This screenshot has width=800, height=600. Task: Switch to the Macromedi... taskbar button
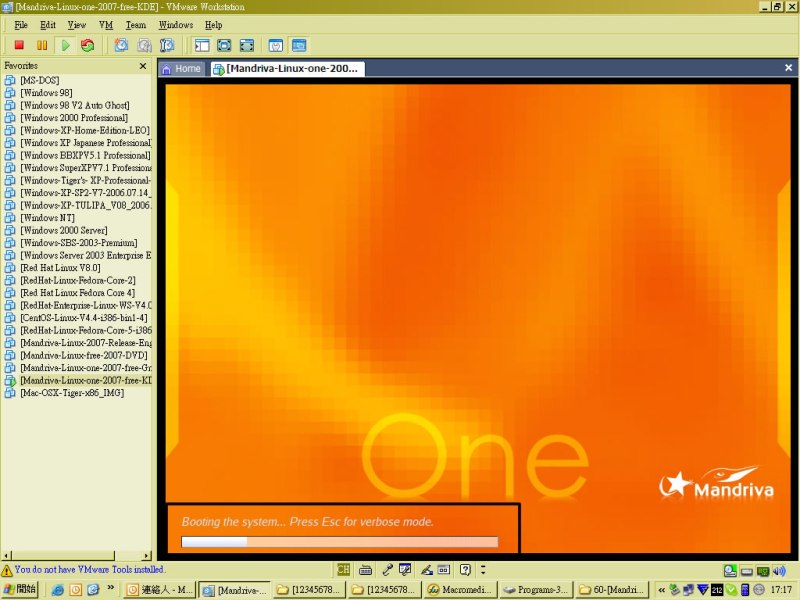(461, 590)
